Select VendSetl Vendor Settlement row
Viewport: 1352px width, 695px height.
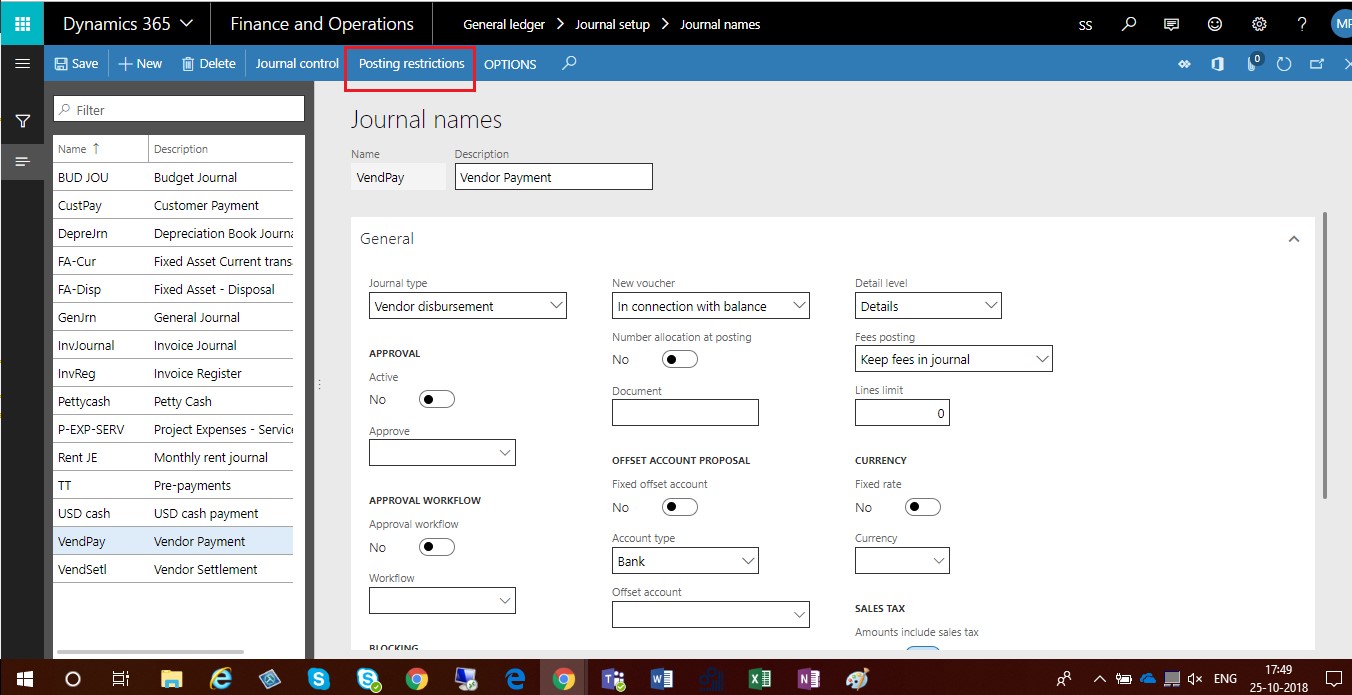173,569
